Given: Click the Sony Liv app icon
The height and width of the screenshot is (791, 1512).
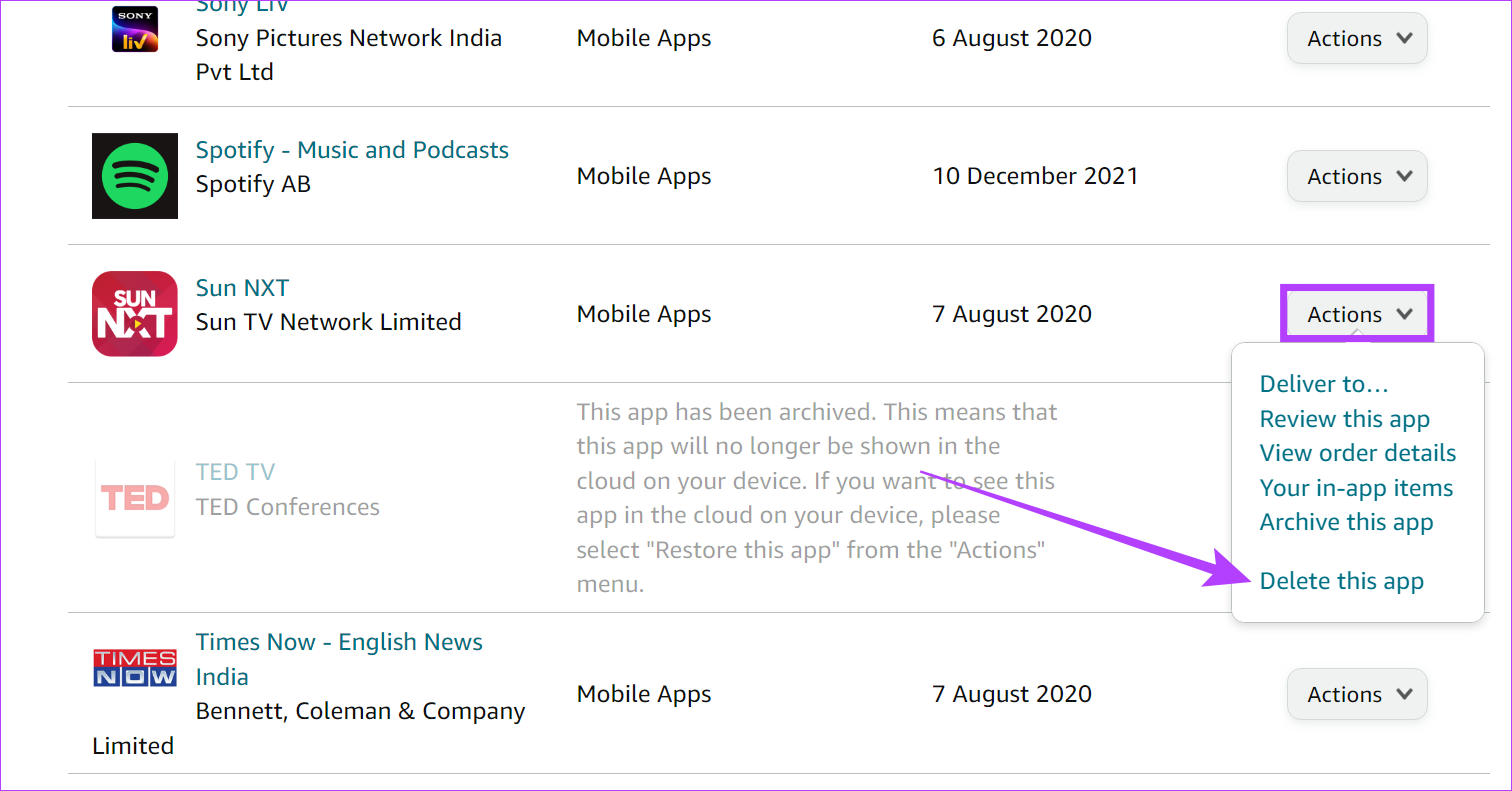Looking at the screenshot, I should click(135, 27).
